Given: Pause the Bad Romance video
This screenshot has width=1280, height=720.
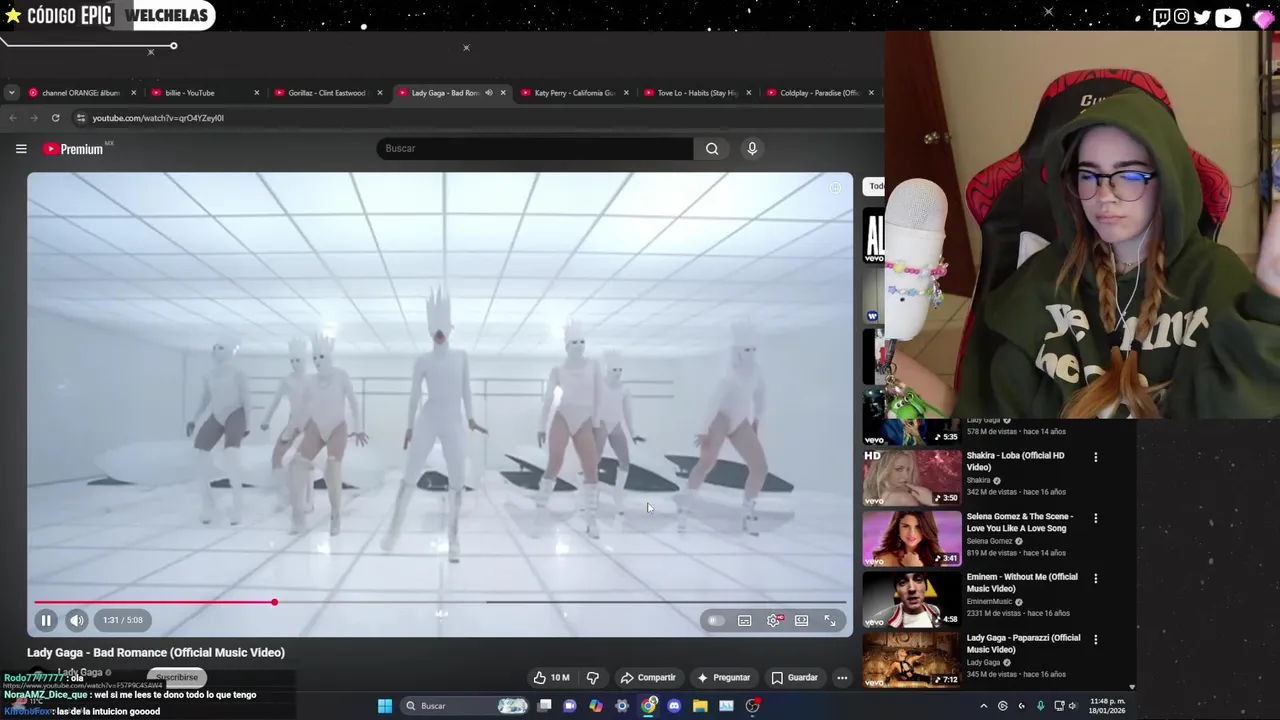Looking at the screenshot, I should tap(46, 620).
